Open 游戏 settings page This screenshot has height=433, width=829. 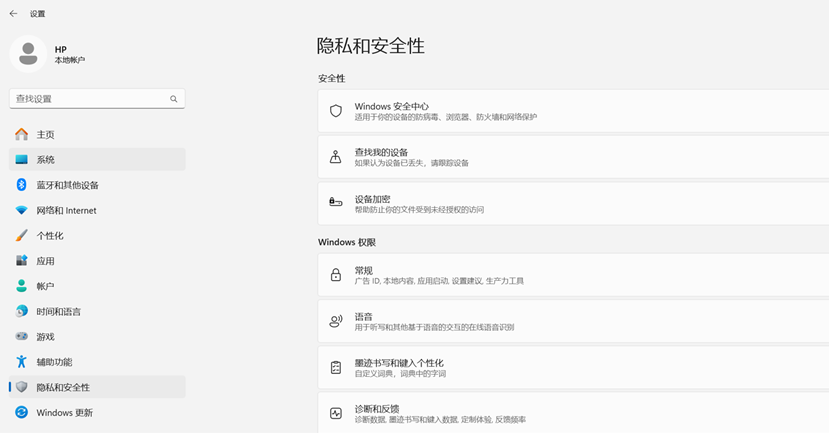(97, 336)
